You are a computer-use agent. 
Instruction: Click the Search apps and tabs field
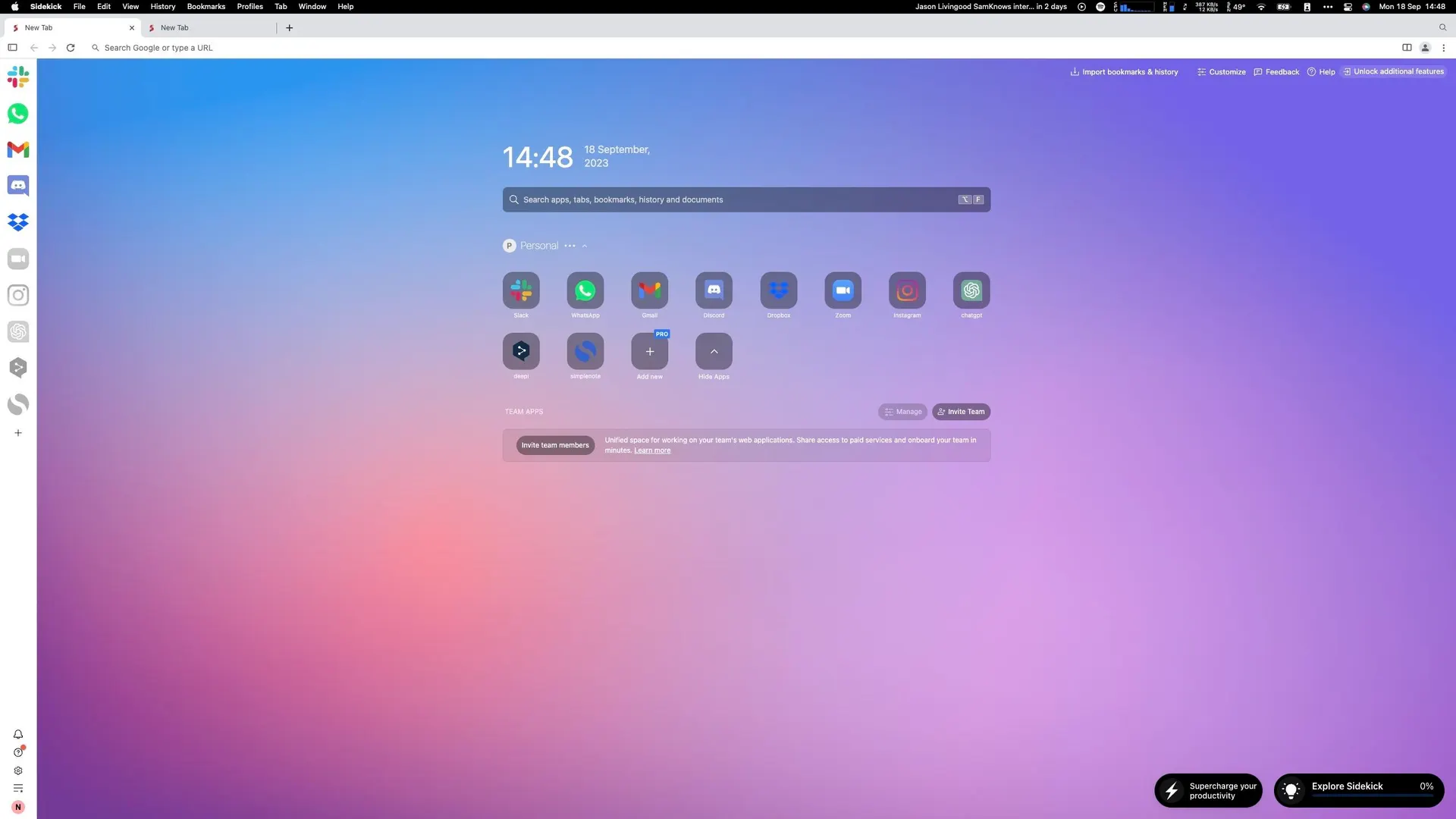pyautogui.click(x=745, y=199)
